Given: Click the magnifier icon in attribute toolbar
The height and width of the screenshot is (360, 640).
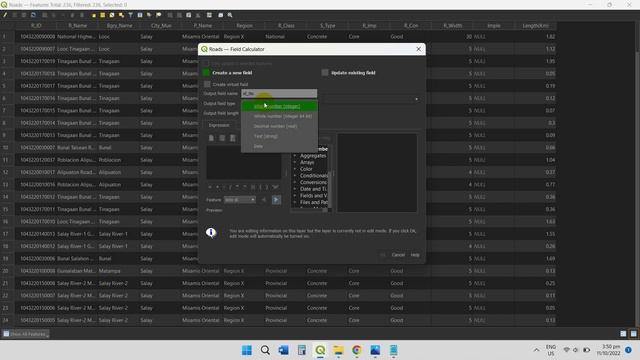Looking at the screenshot, I should (x=230, y=15).
